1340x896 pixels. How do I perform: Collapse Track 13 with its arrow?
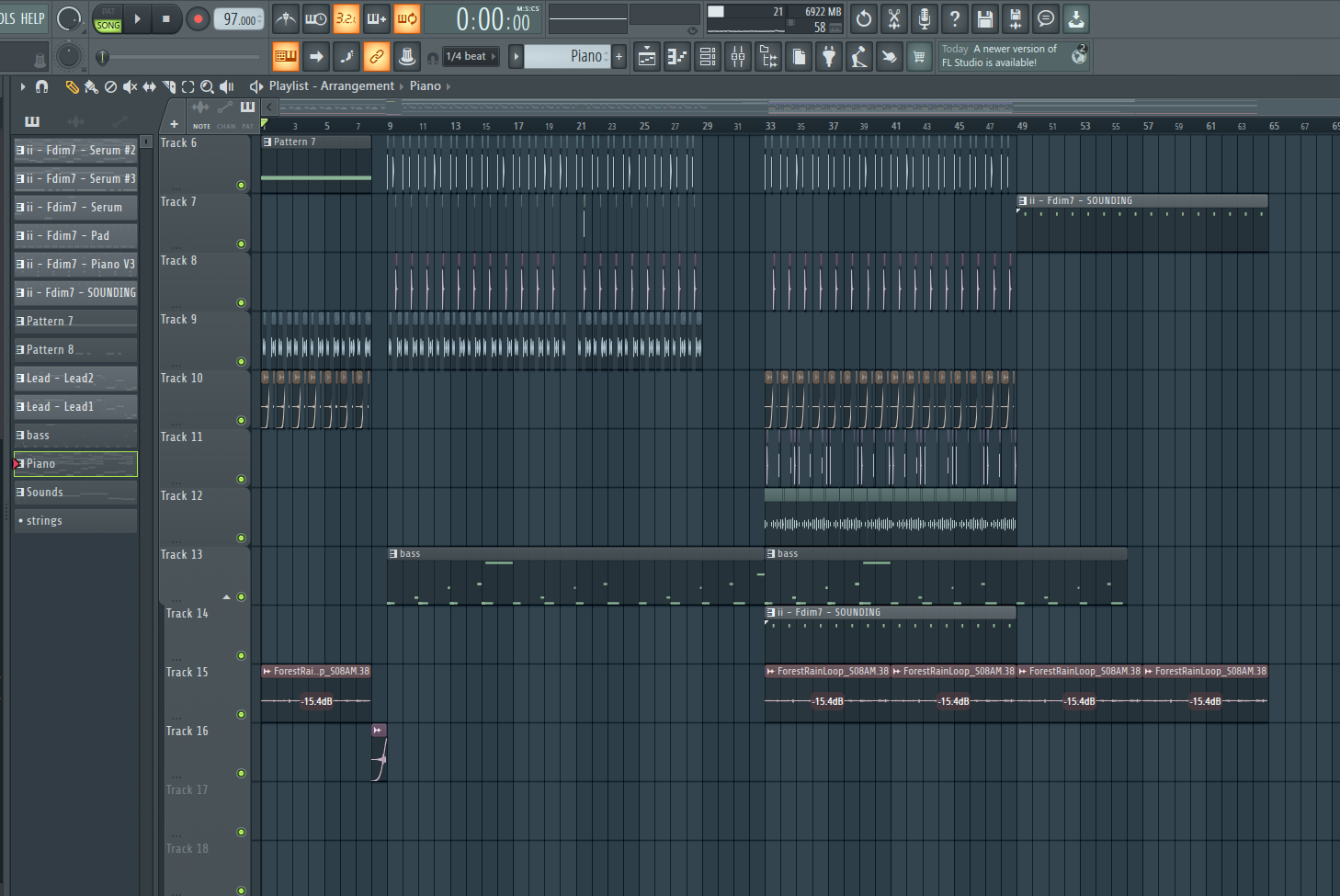226,597
